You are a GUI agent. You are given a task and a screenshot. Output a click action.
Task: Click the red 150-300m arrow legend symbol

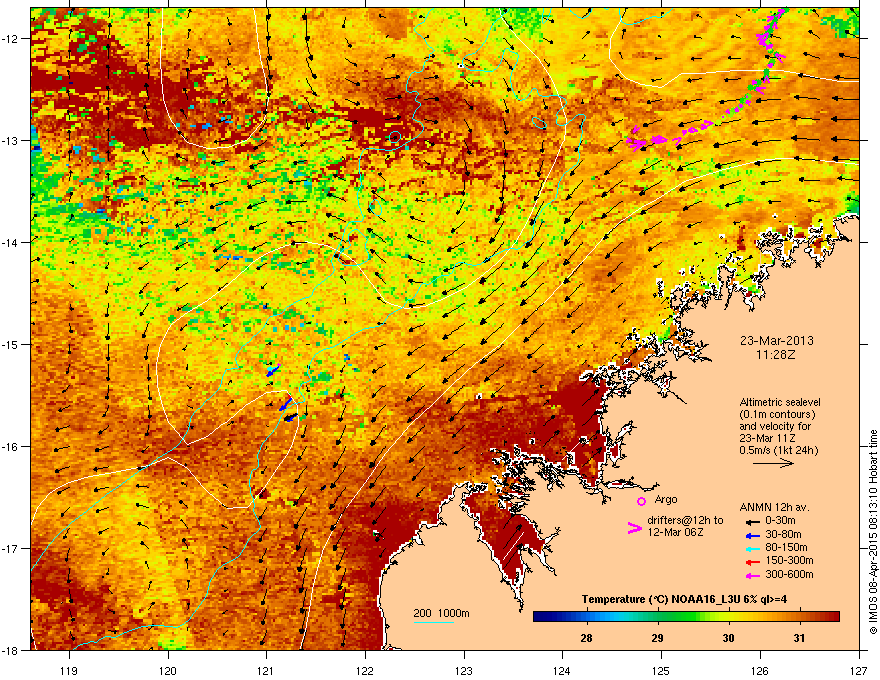click(x=752, y=562)
